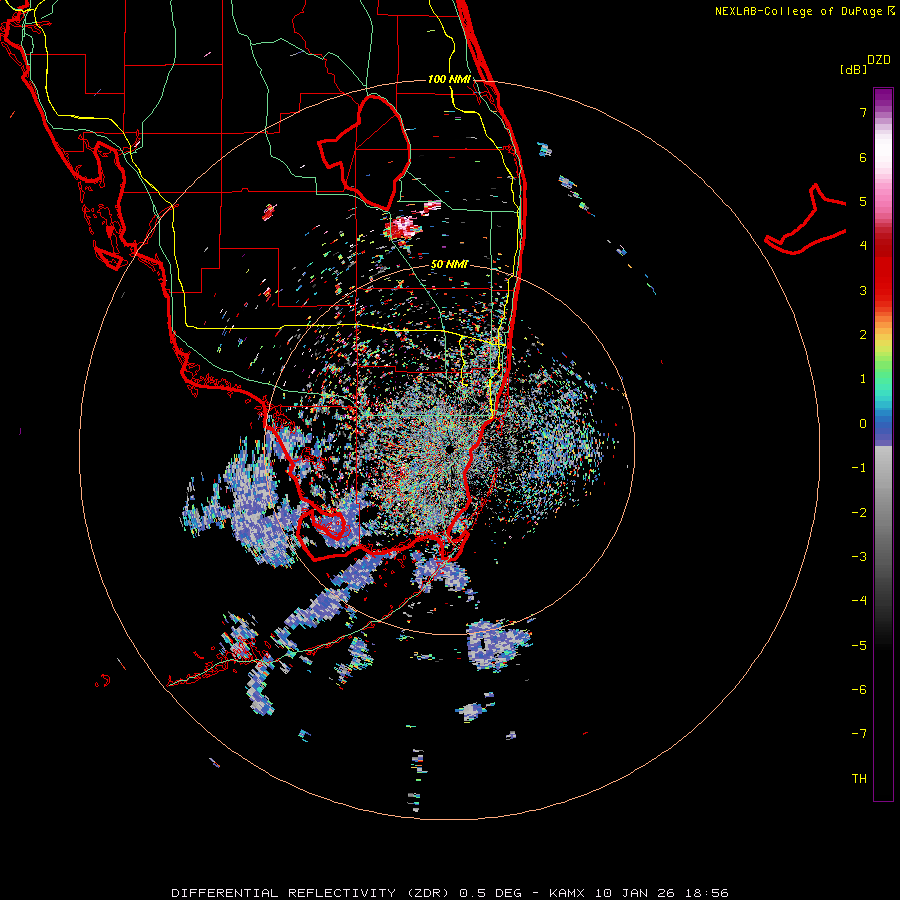Click the ZDR color scale bar
This screenshot has height=900, width=900.
[883, 444]
